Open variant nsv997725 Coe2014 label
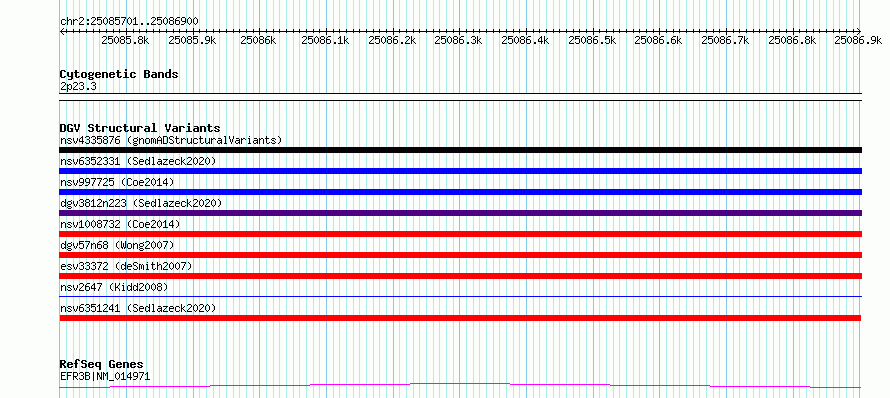 pyautogui.click(x=117, y=182)
